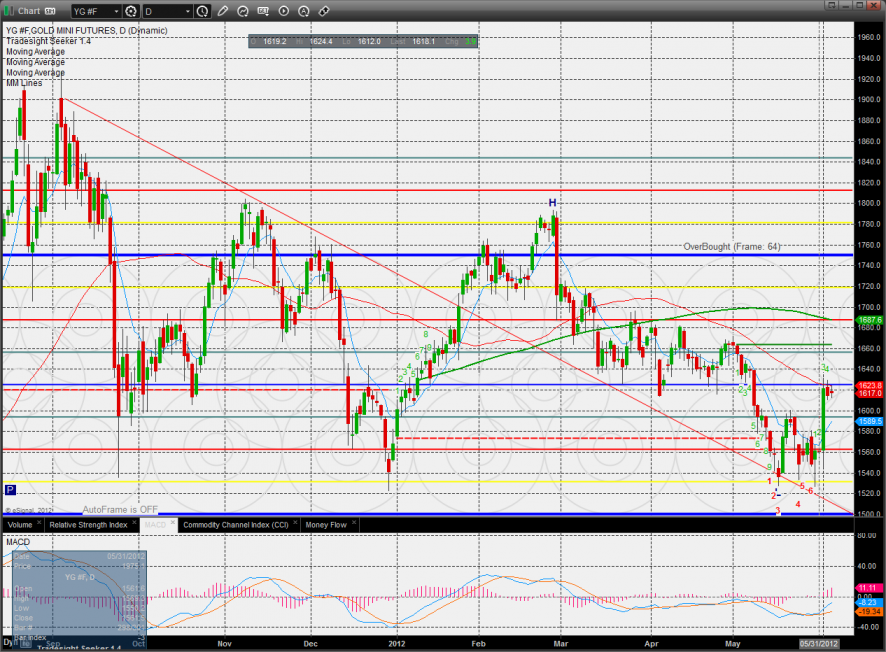The width and height of the screenshot is (886, 652).
Task: Click the blue P marker icon
Action: pyautogui.click(x=10, y=490)
